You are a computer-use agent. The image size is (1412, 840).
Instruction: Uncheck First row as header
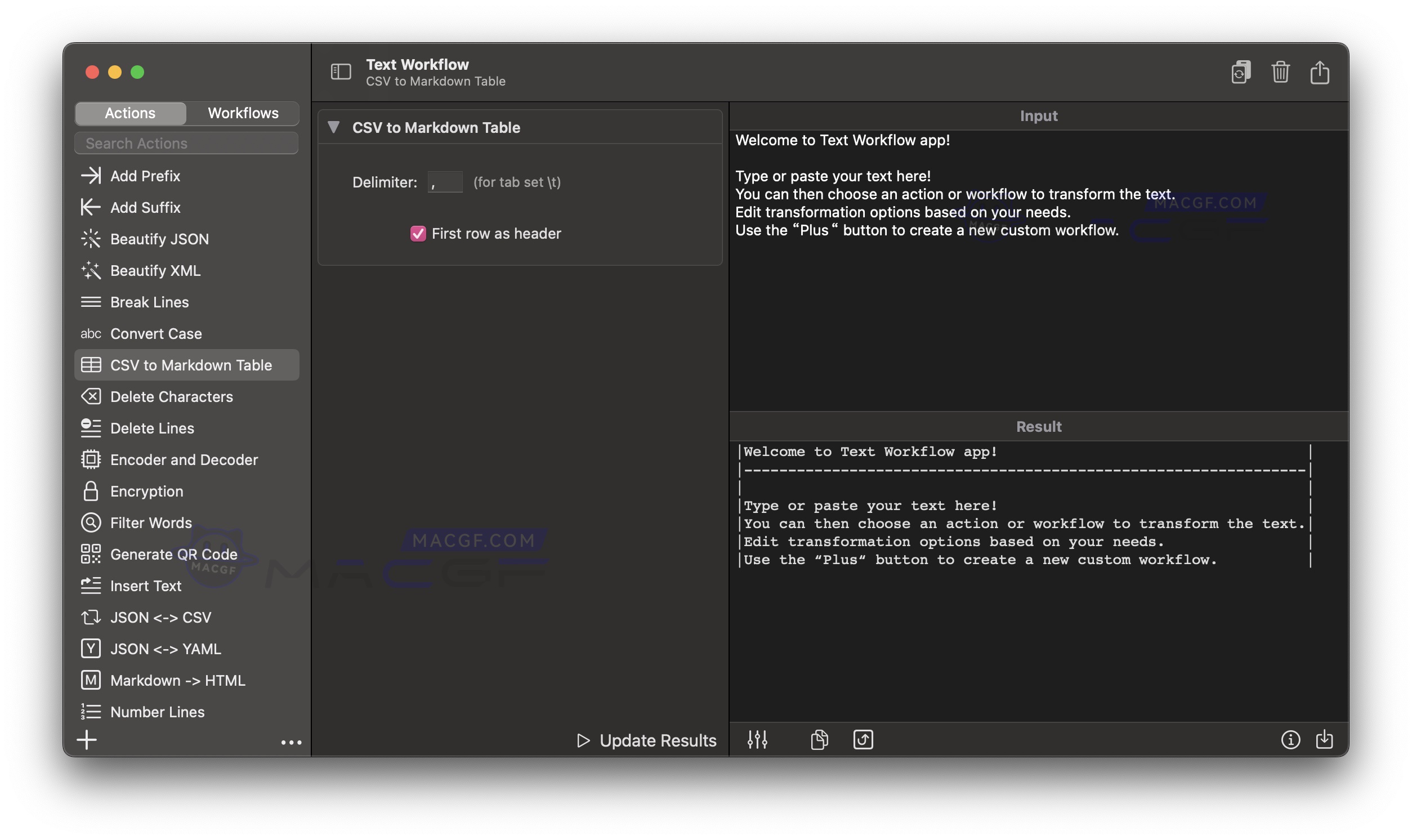(x=418, y=233)
